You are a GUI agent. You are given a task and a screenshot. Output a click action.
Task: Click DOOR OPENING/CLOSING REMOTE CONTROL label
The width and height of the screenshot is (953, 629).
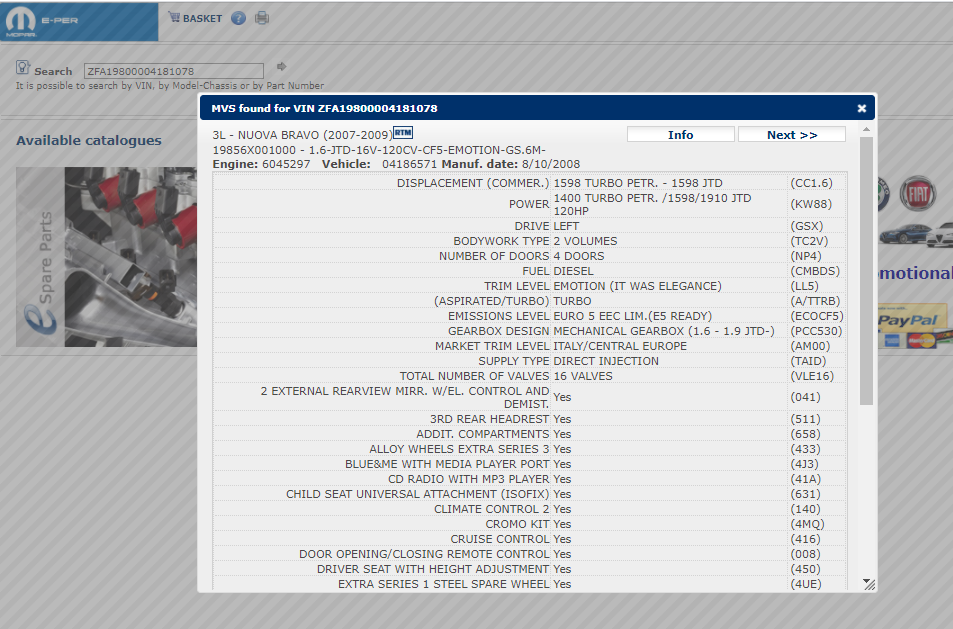(424, 554)
